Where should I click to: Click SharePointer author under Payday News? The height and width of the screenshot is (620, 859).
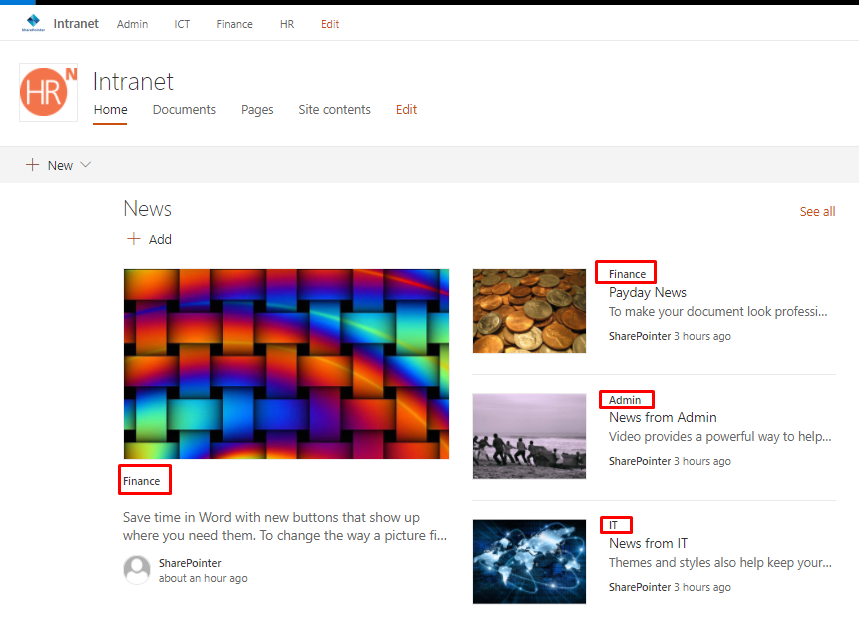tap(640, 336)
